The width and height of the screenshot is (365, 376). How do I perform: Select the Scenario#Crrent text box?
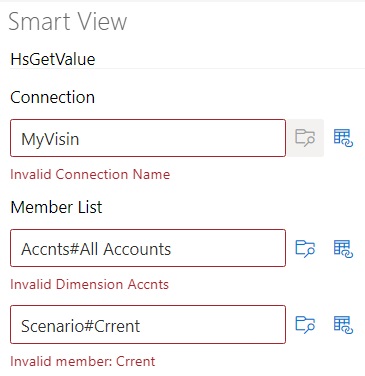148,324
